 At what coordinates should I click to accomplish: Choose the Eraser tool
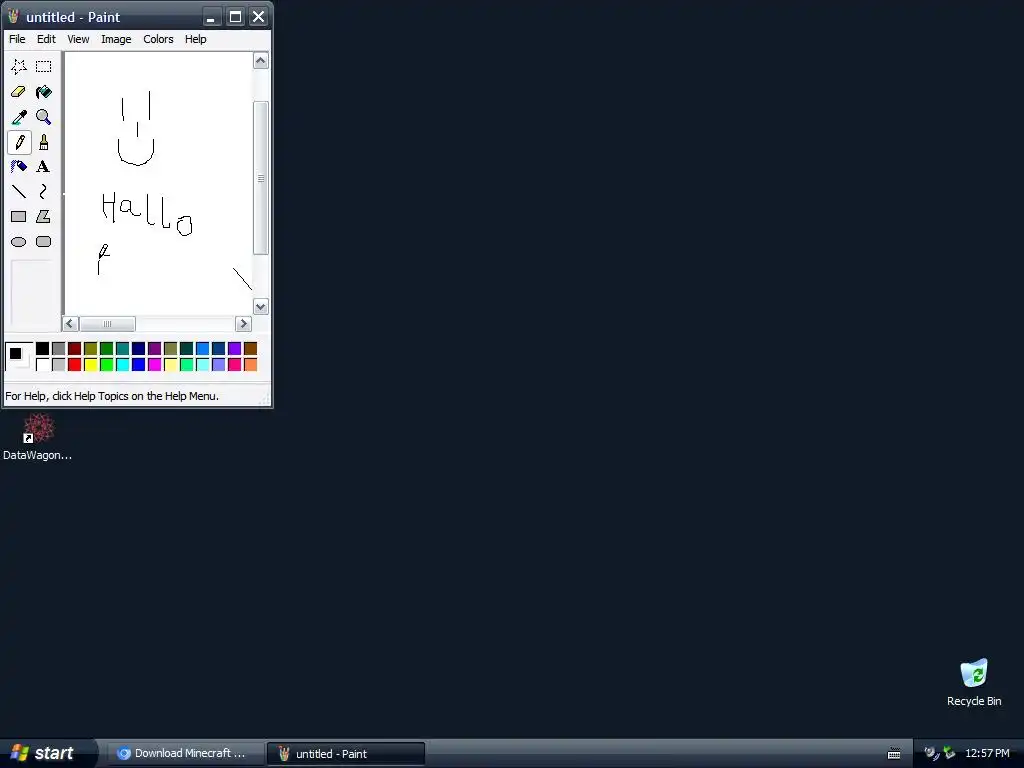19,92
